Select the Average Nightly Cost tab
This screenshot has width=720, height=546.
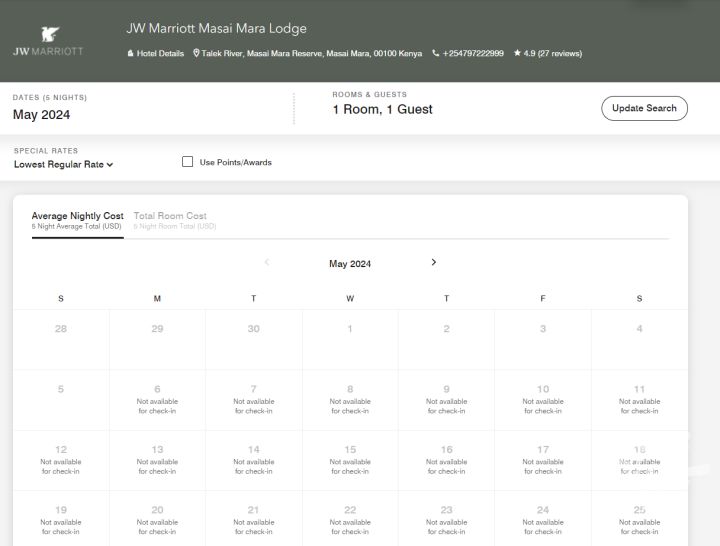click(x=78, y=216)
